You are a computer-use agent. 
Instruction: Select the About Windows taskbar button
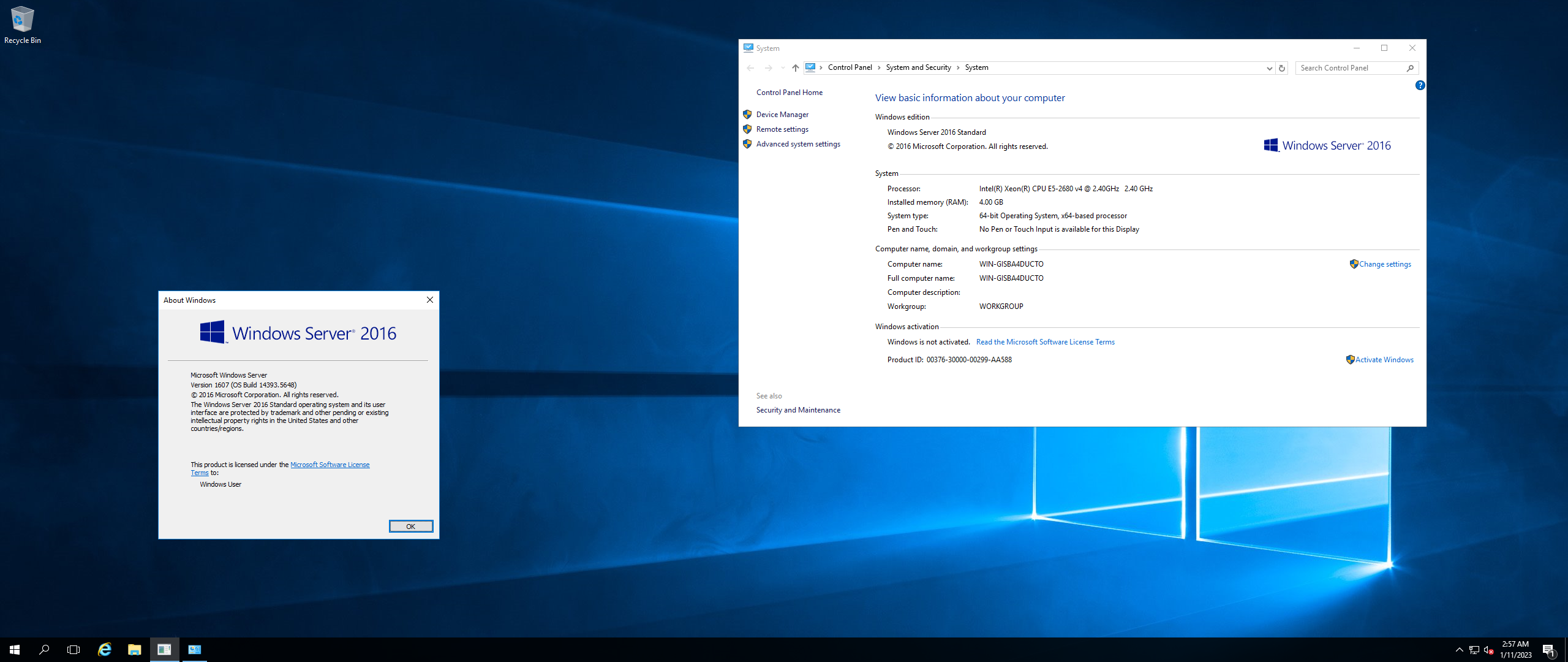(164, 650)
